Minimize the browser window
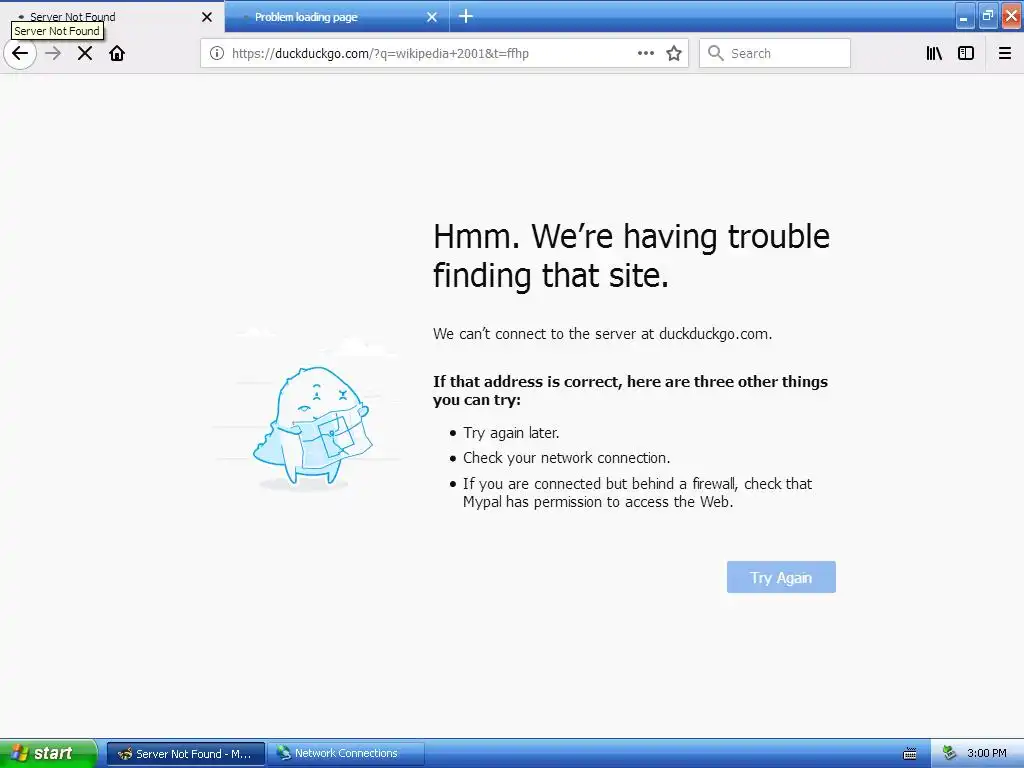Screen dimensions: 1024x768 click(x=965, y=16)
